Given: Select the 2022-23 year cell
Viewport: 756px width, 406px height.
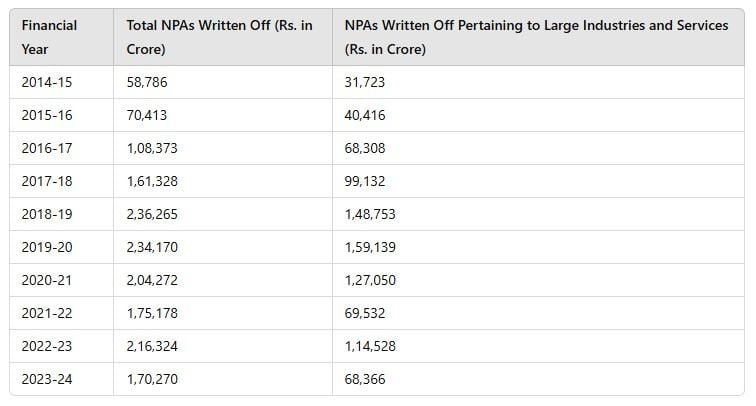Looking at the screenshot, I should pyautogui.click(x=47, y=346).
